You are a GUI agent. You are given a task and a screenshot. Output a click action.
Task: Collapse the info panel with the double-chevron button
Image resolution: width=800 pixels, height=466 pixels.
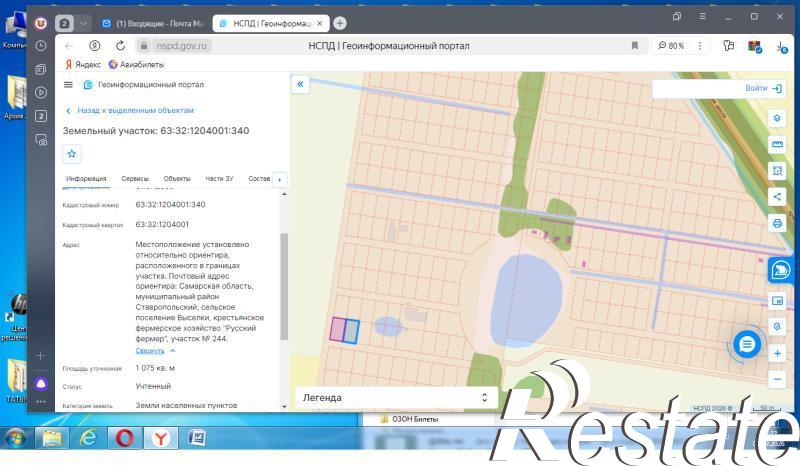pos(300,84)
